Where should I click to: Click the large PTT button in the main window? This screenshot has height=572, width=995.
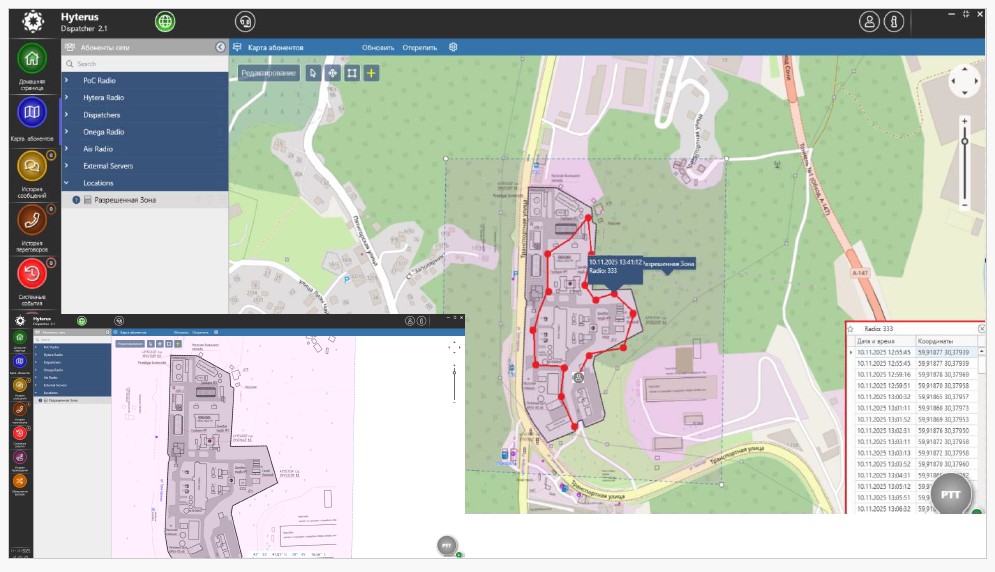pos(950,495)
